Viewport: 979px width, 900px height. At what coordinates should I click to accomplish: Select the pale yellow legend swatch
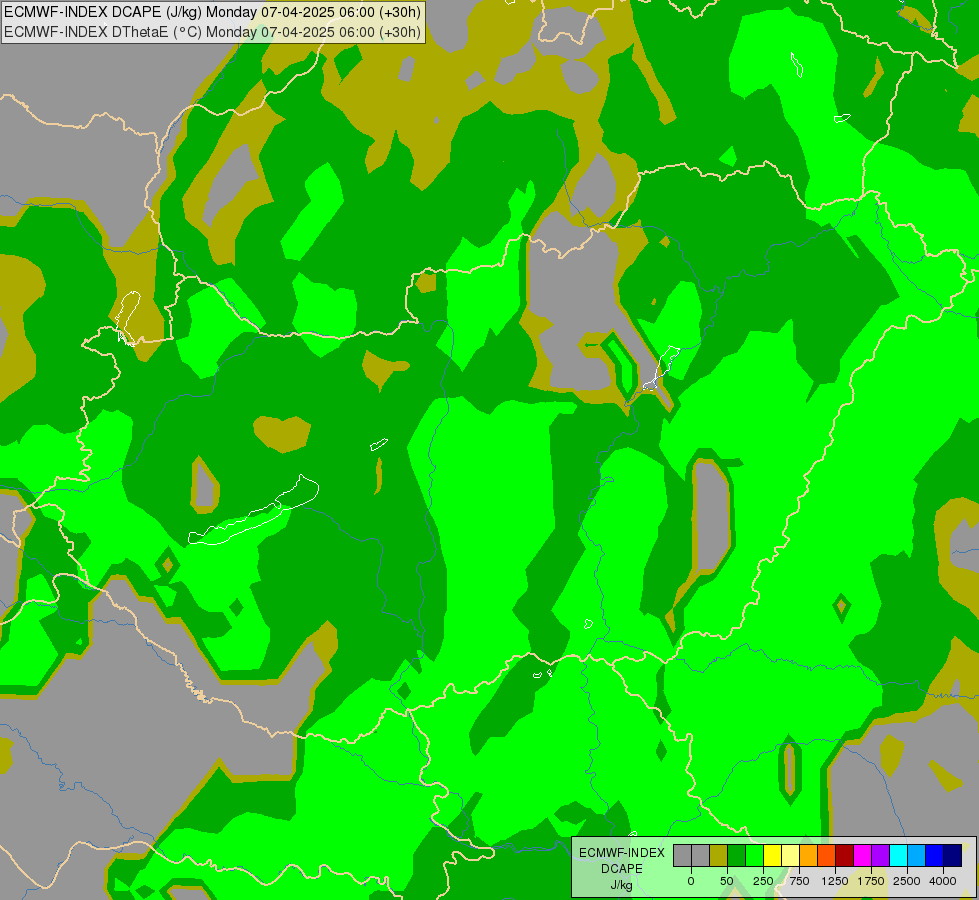[790, 856]
